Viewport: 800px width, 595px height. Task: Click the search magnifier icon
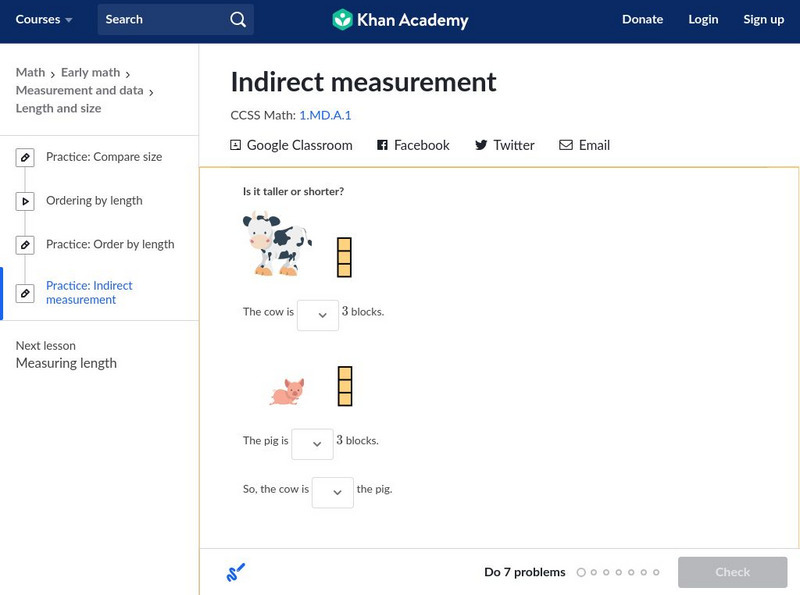pos(237,19)
